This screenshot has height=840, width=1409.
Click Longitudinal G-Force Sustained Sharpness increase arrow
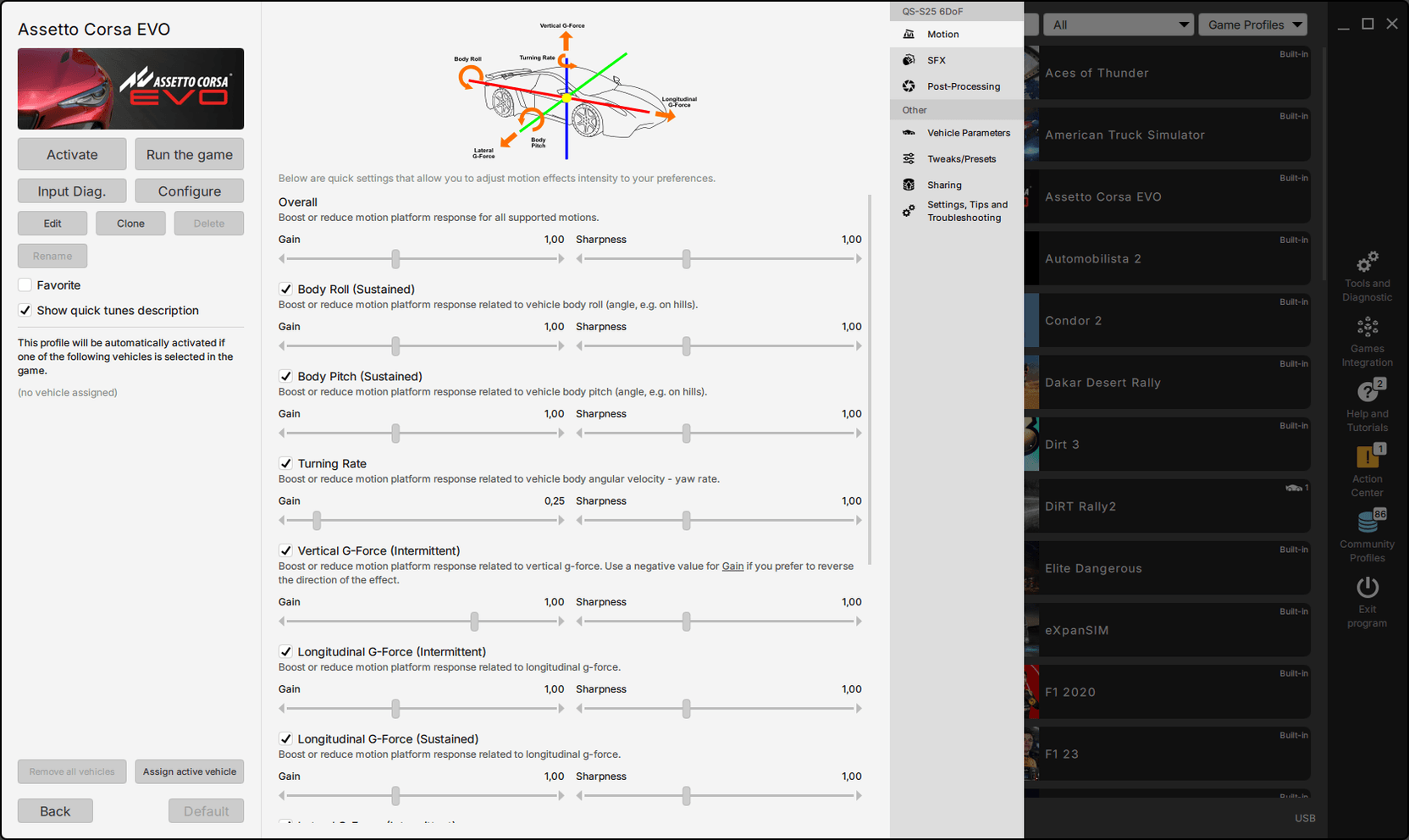[859, 796]
